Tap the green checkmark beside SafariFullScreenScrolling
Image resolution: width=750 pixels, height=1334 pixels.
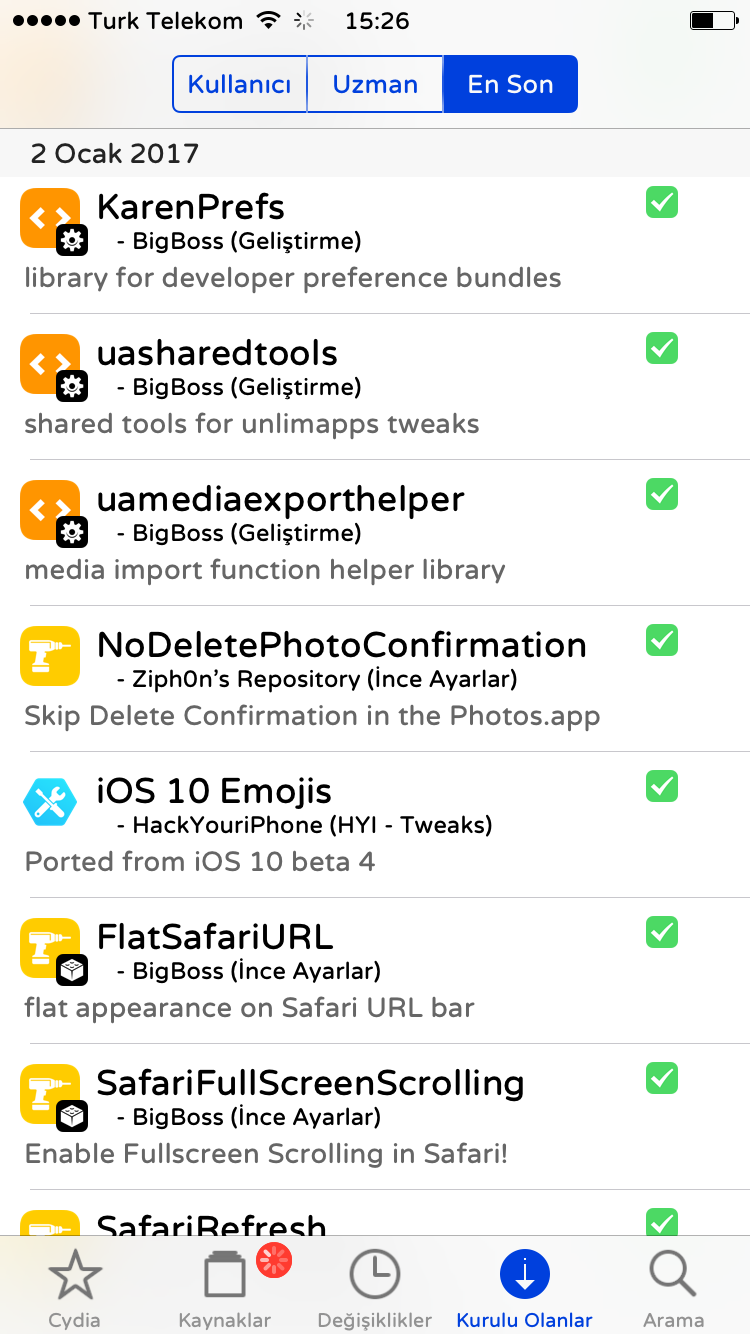[x=662, y=1078]
